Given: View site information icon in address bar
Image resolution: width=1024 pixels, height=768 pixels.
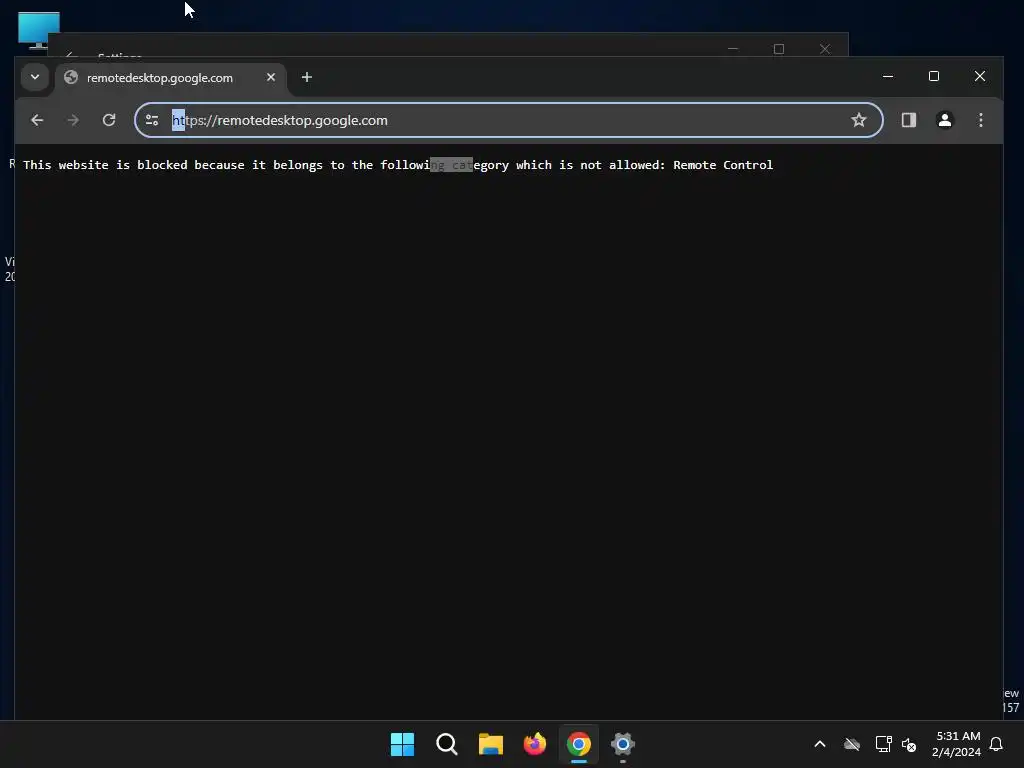Looking at the screenshot, I should pos(152,120).
